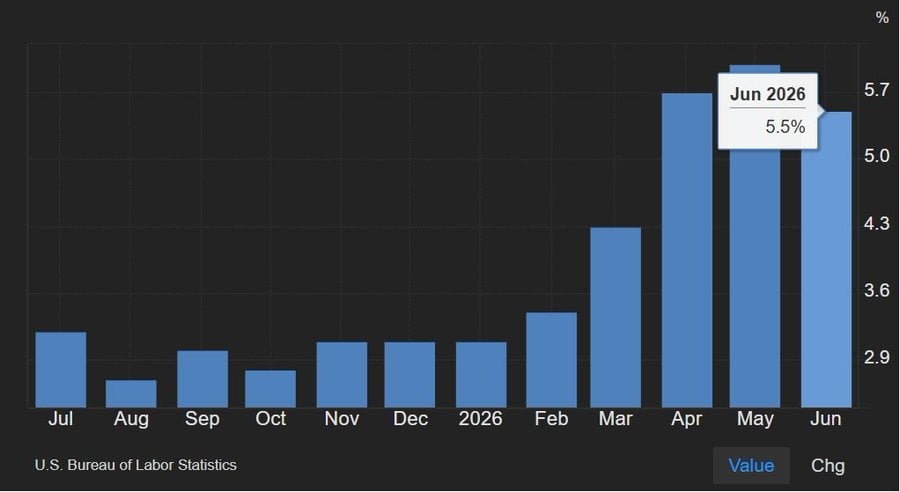This screenshot has height=492, width=900.
Task: Select the Dec bar
Action: (x=410, y=375)
